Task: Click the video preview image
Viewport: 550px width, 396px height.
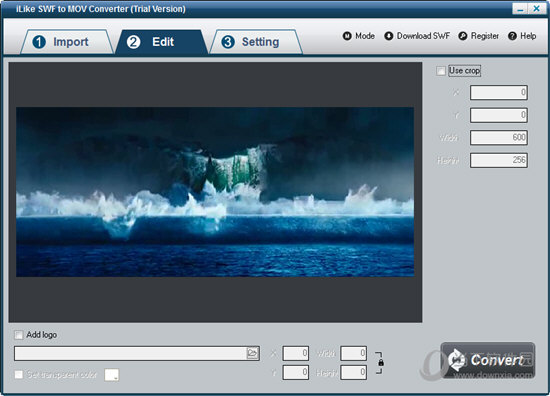Action: 215,192
